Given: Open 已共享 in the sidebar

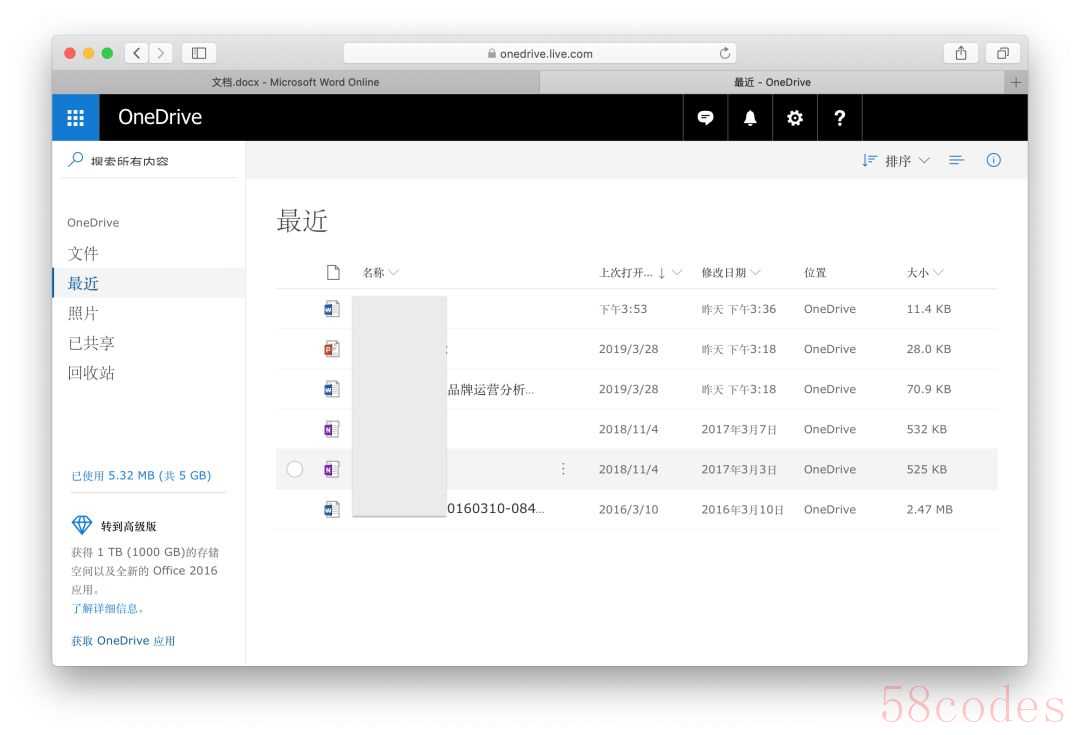Looking at the screenshot, I should click(x=91, y=343).
